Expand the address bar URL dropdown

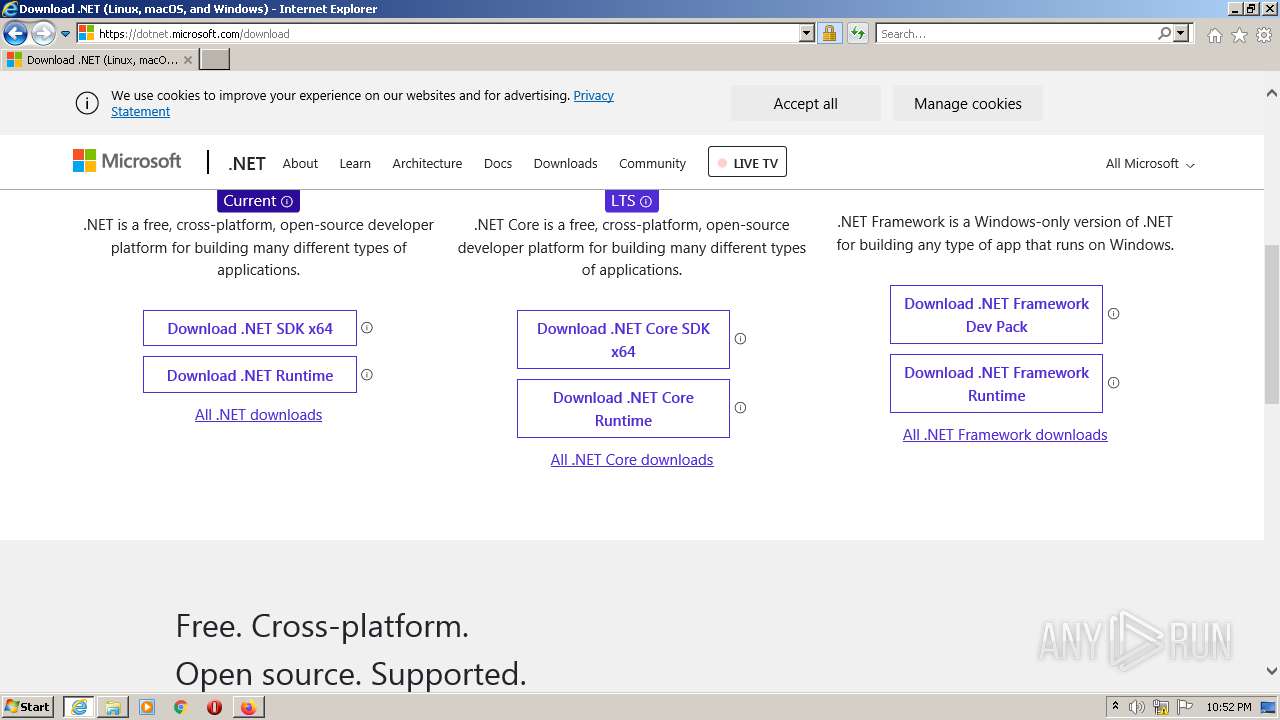pos(807,34)
